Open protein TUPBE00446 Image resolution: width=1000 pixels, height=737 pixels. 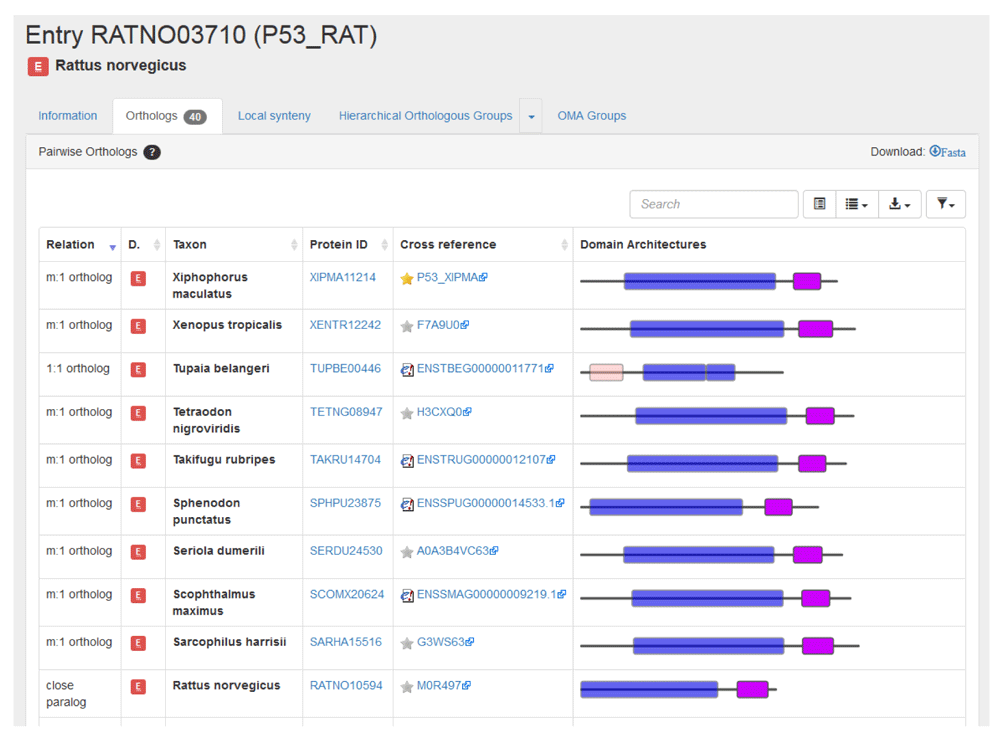[345, 368]
